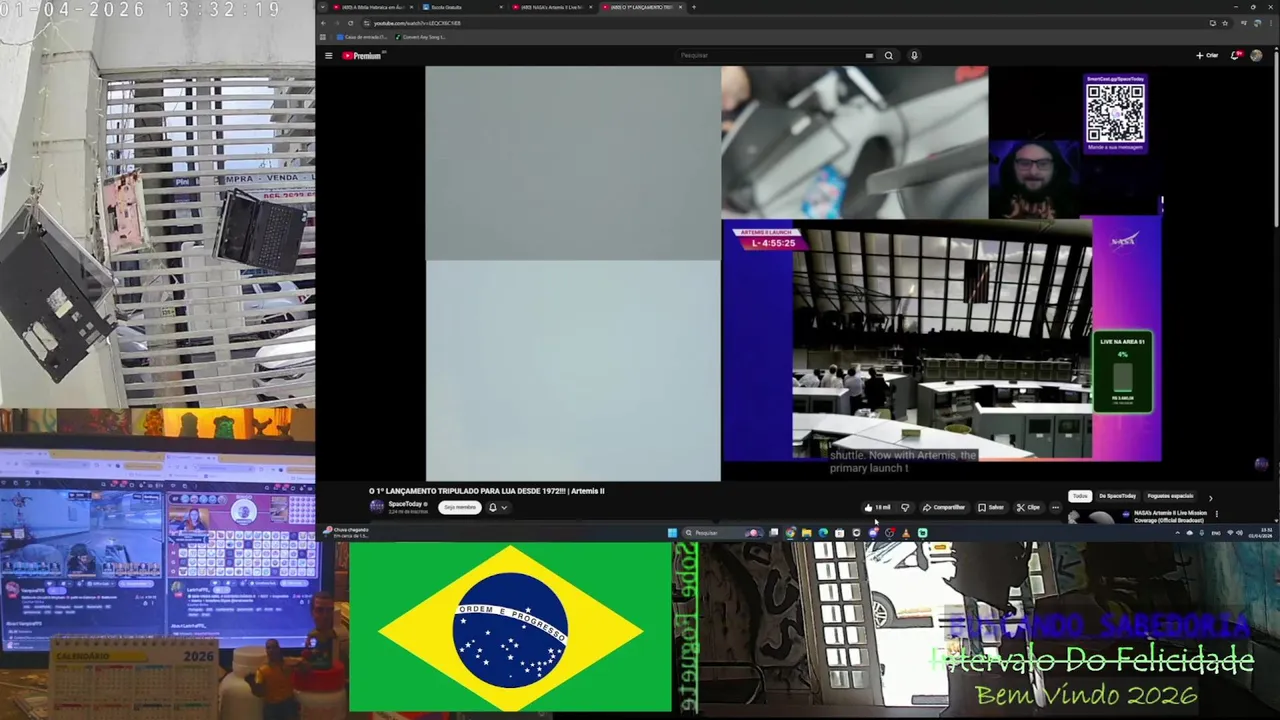The image size is (1280, 720).
Task: Dislike the video with the thumbs-down button
Action: 905,507
